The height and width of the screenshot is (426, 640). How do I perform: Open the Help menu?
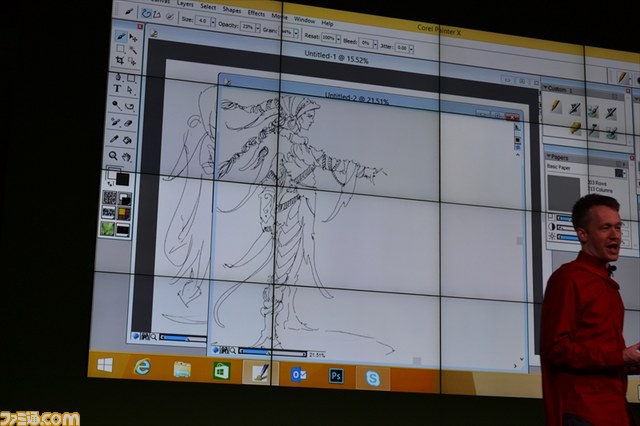pyautogui.click(x=327, y=23)
